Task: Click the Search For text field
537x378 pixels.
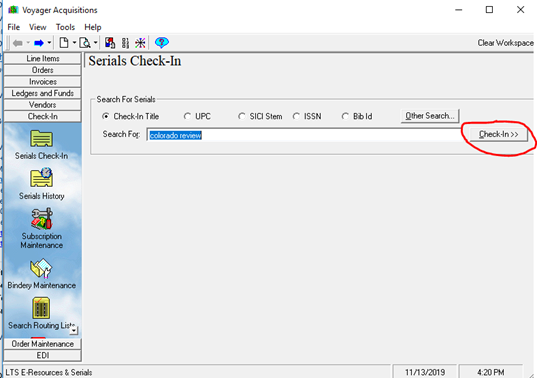Action: point(303,135)
